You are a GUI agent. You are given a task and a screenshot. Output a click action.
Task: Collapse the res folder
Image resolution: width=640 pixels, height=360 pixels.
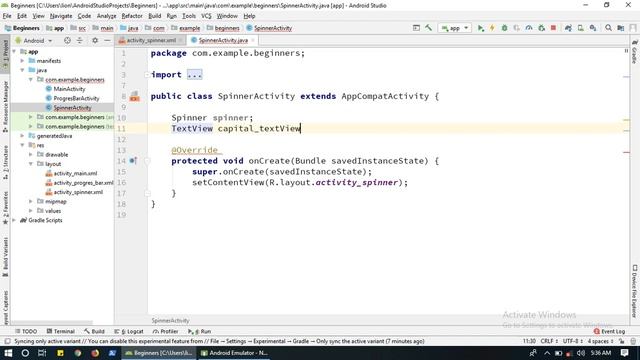(x=22, y=145)
